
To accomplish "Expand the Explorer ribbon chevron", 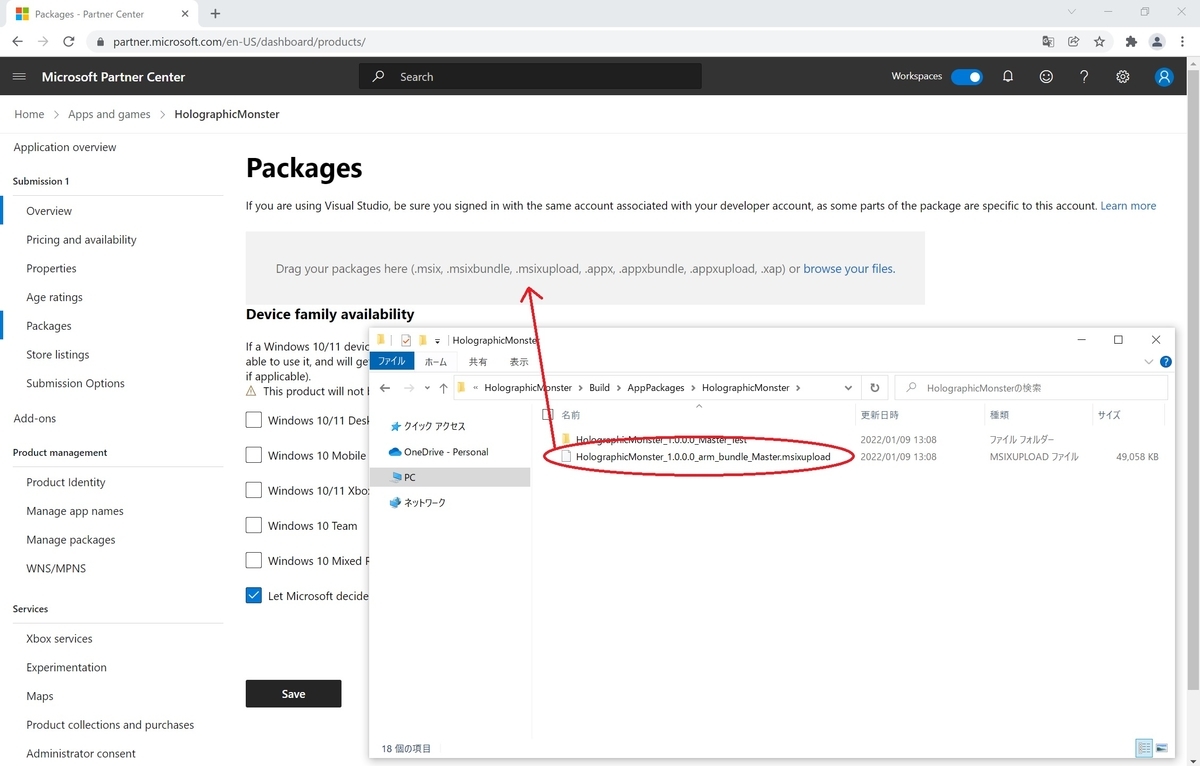I will (1149, 362).
